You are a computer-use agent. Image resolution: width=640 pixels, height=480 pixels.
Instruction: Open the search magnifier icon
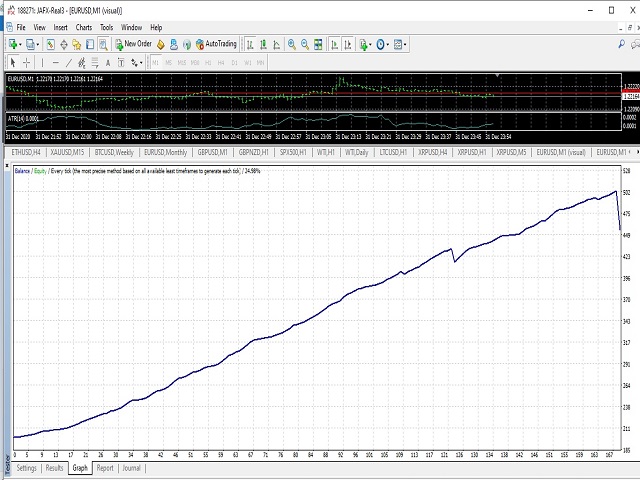point(621,44)
